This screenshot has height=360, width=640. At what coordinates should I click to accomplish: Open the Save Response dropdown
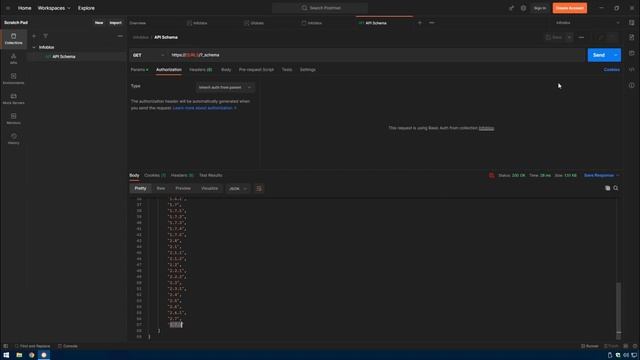[601, 175]
